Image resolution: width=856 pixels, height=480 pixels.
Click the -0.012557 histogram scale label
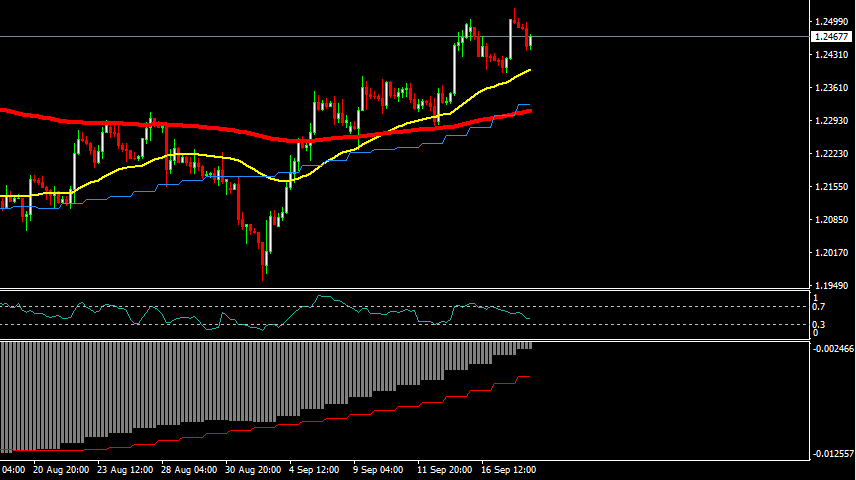click(833, 453)
